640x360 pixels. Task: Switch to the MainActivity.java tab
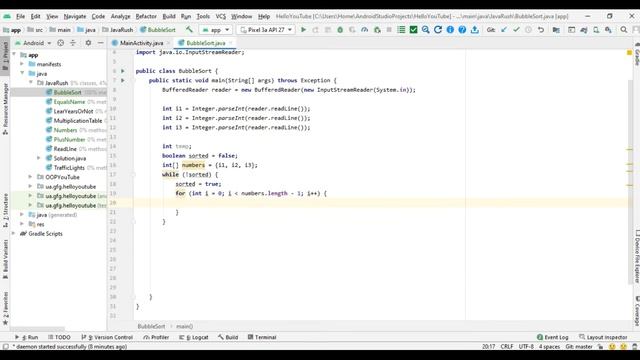click(141, 43)
